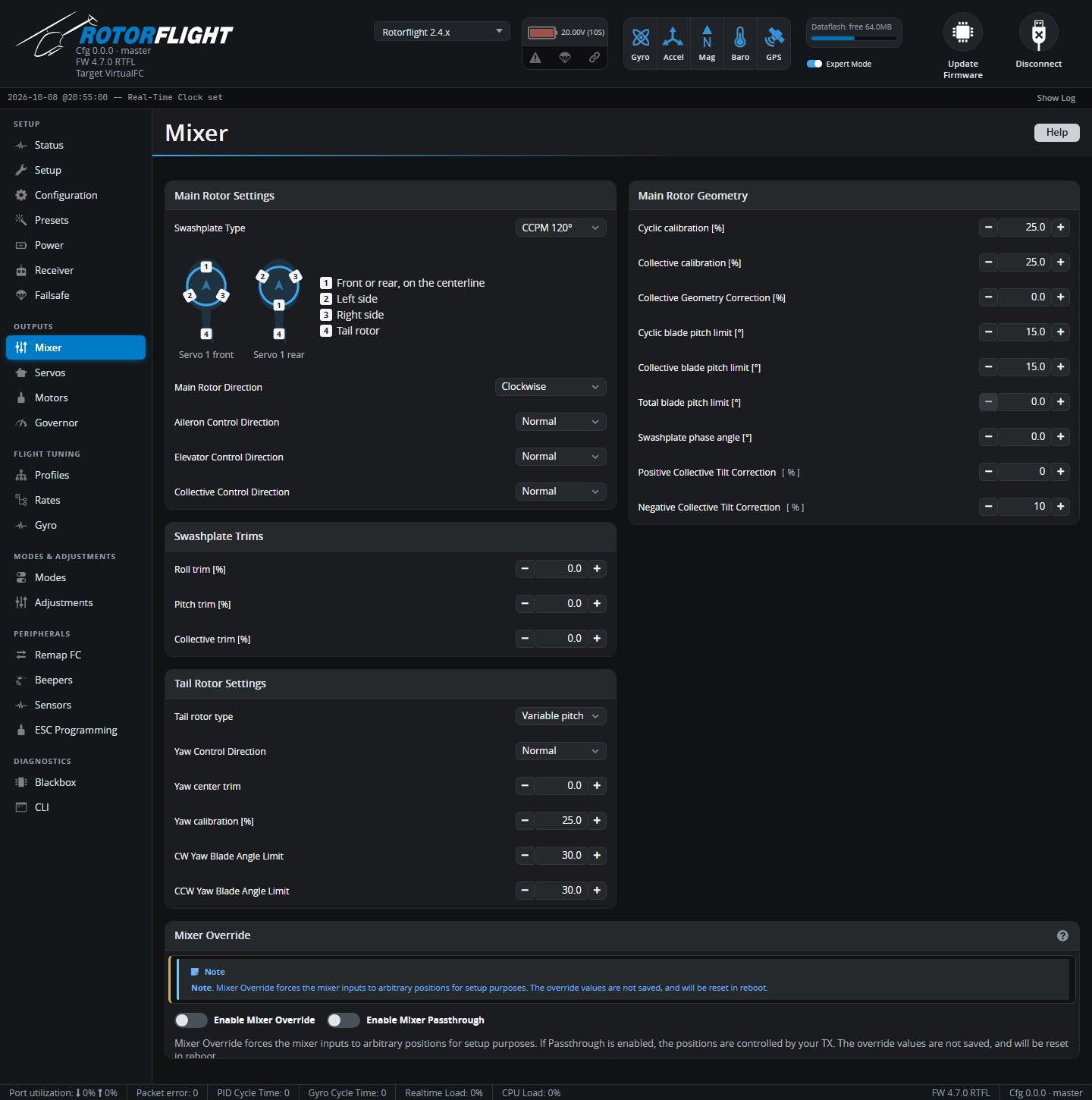This screenshot has width=1092, height=1100.
Task: Click the parachute failsafe icon under battery
Action: point(565,58)
